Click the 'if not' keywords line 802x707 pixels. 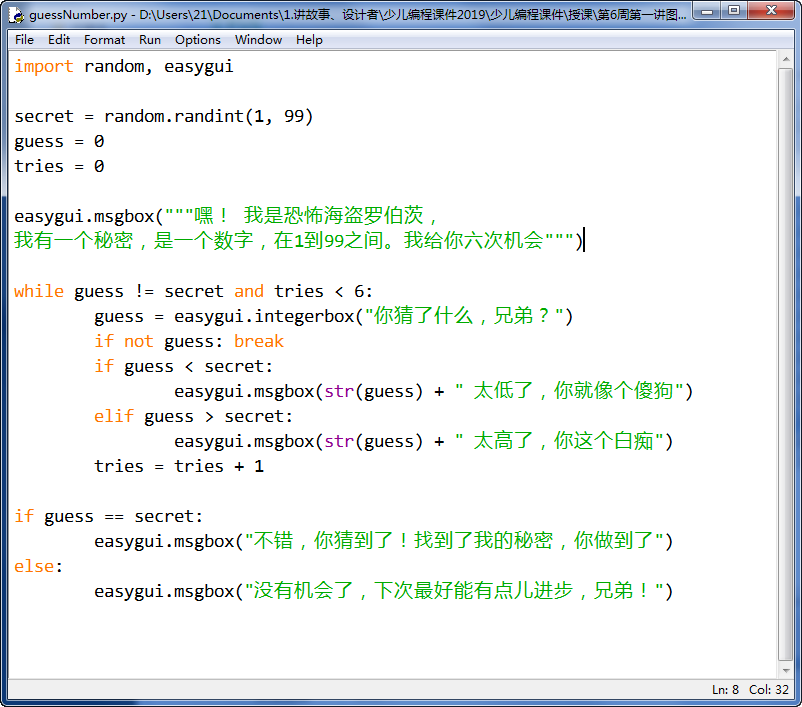point(189,342)
